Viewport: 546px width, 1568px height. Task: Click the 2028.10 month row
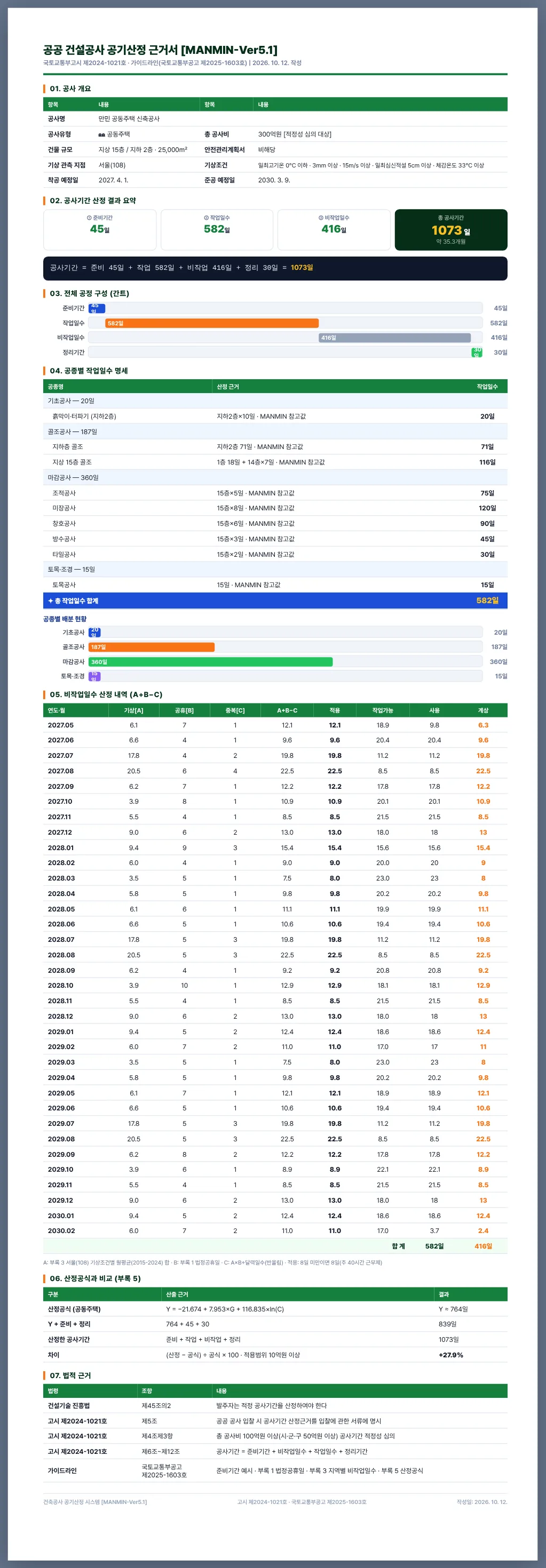[x=275, y=986]
